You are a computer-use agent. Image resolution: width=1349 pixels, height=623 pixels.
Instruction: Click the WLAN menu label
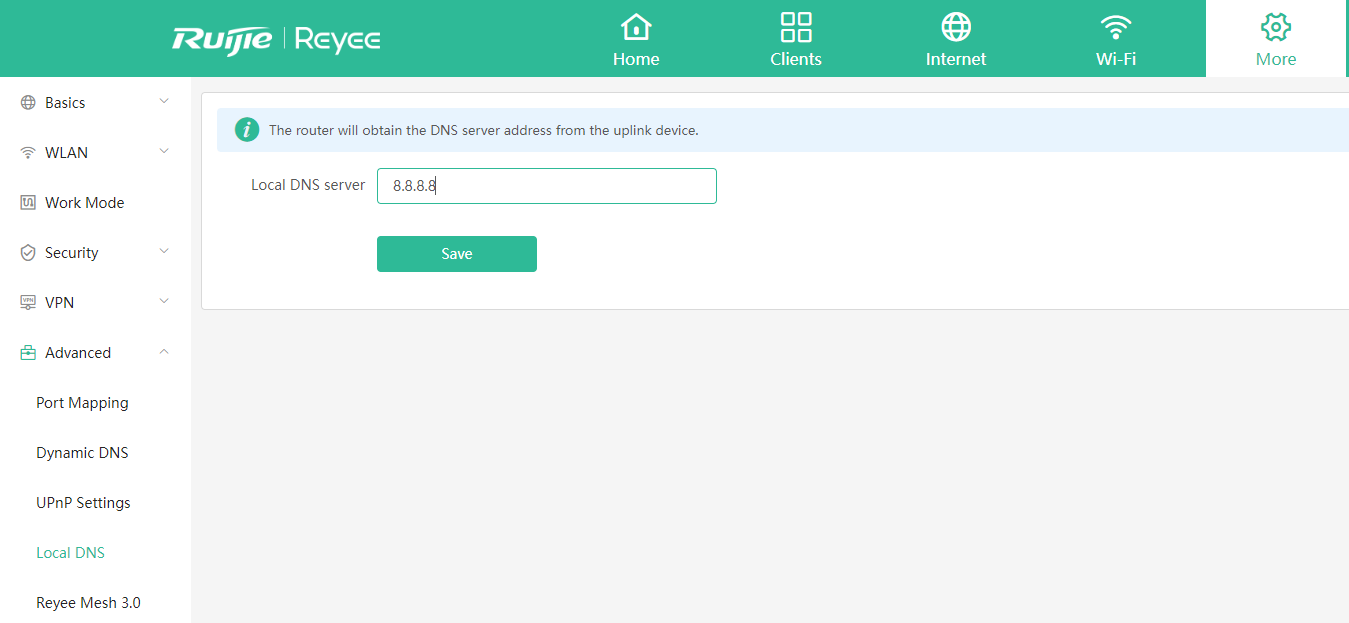pos(66,153)
